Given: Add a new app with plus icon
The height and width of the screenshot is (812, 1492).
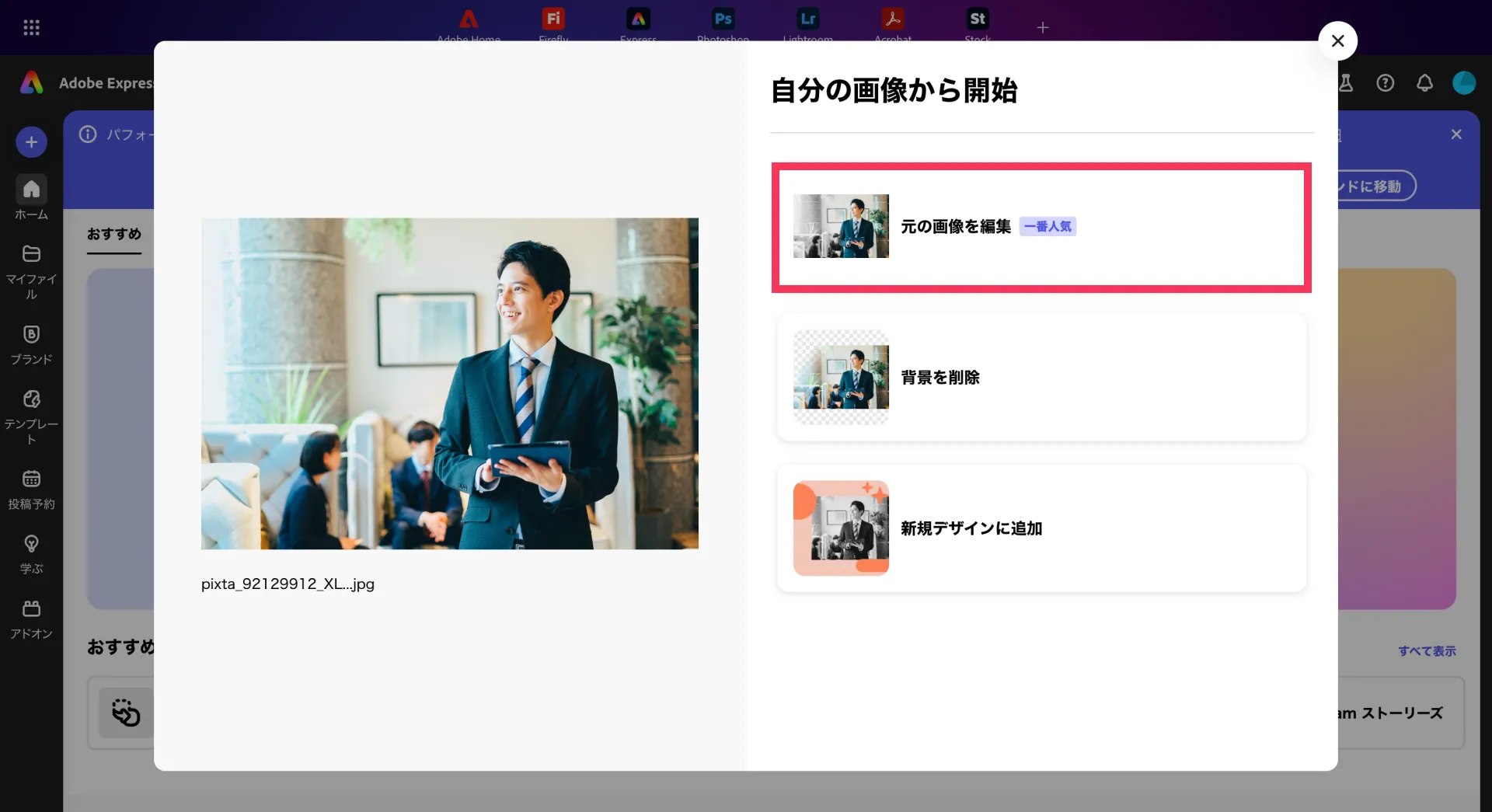Looking at the screenshot, I should [x=1043, y=28].
